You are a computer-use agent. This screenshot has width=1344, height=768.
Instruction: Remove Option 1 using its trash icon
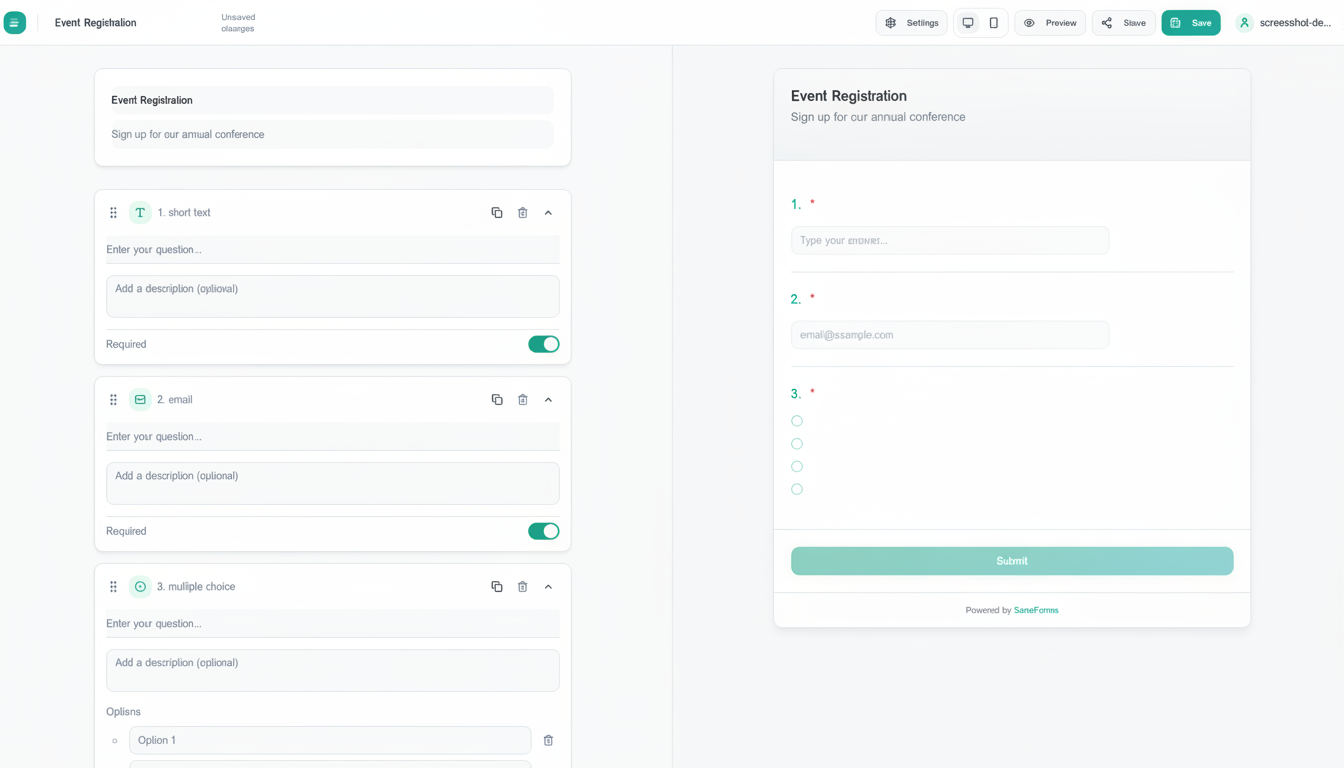[x=548, y=741]
